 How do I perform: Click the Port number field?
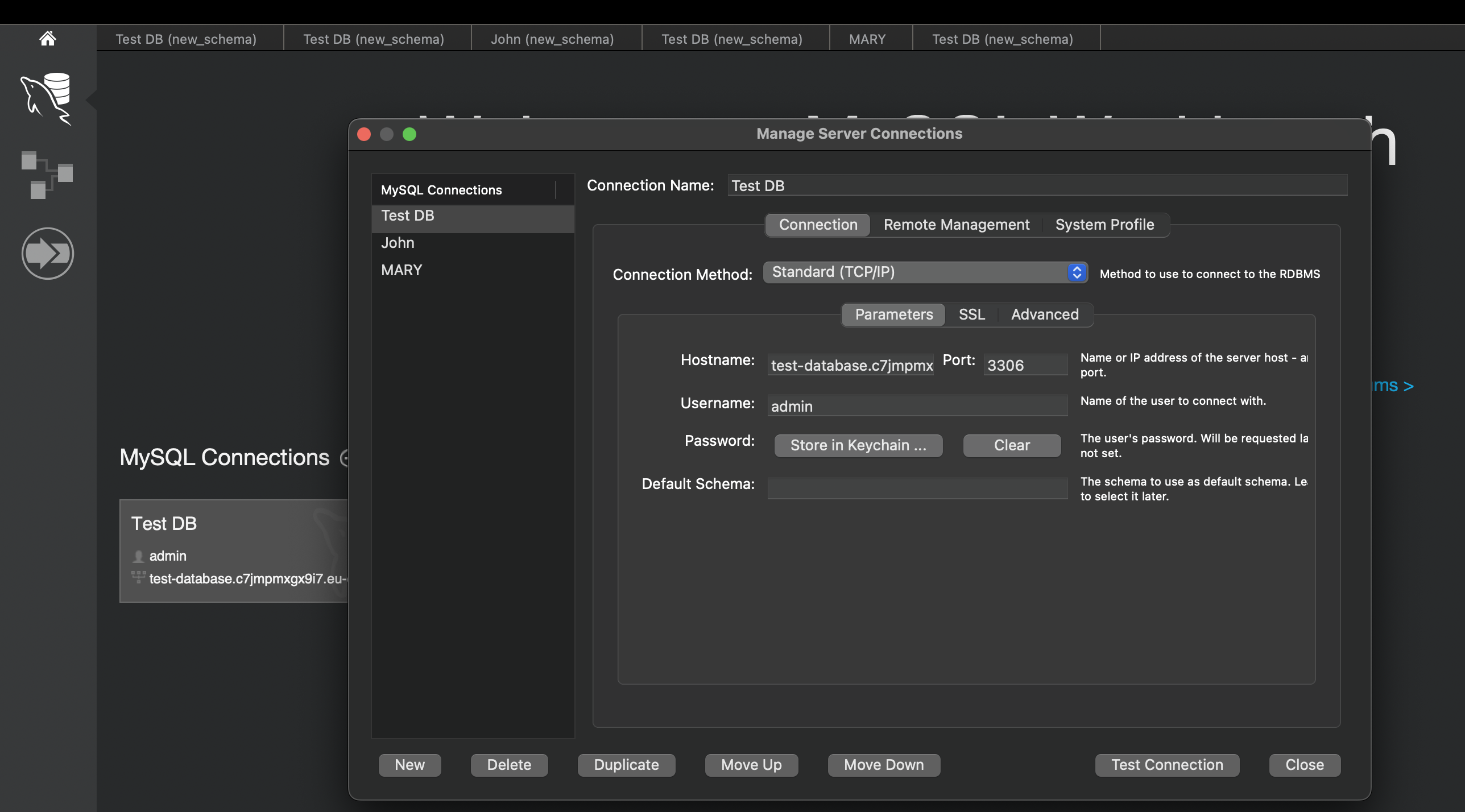[x=1025, y=365]
